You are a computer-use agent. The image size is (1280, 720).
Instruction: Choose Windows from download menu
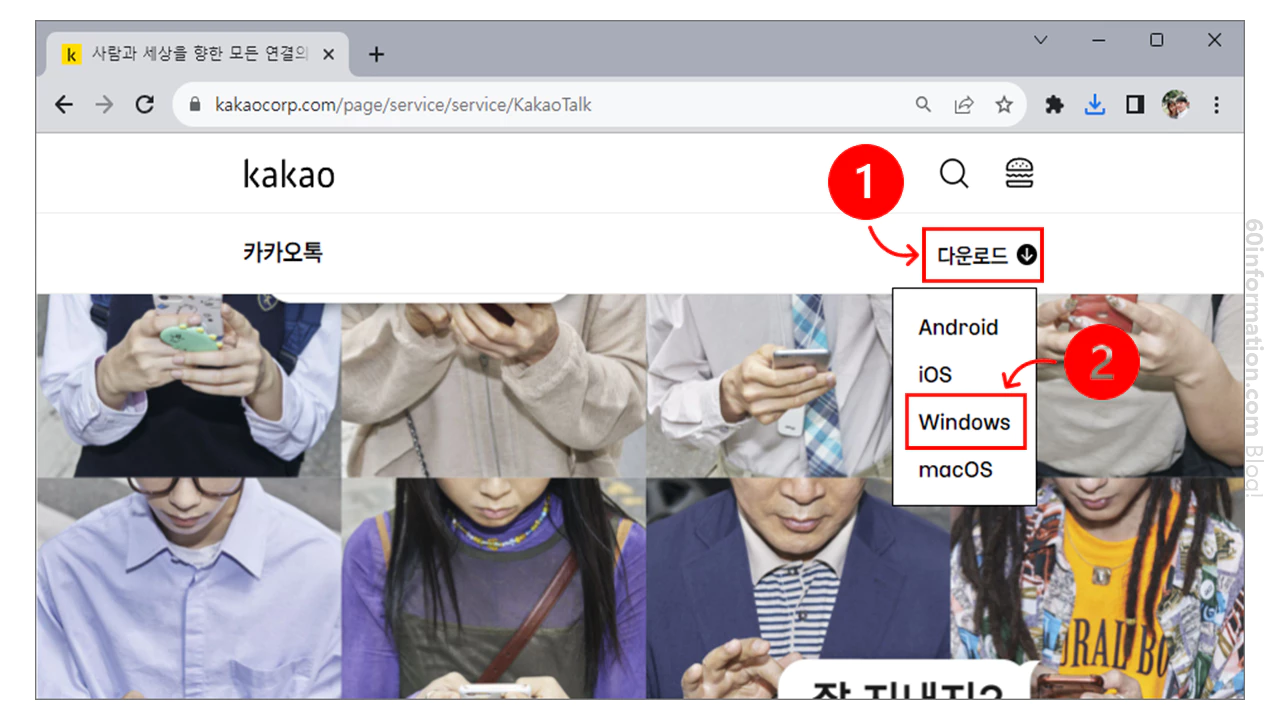tap(965, 422)
